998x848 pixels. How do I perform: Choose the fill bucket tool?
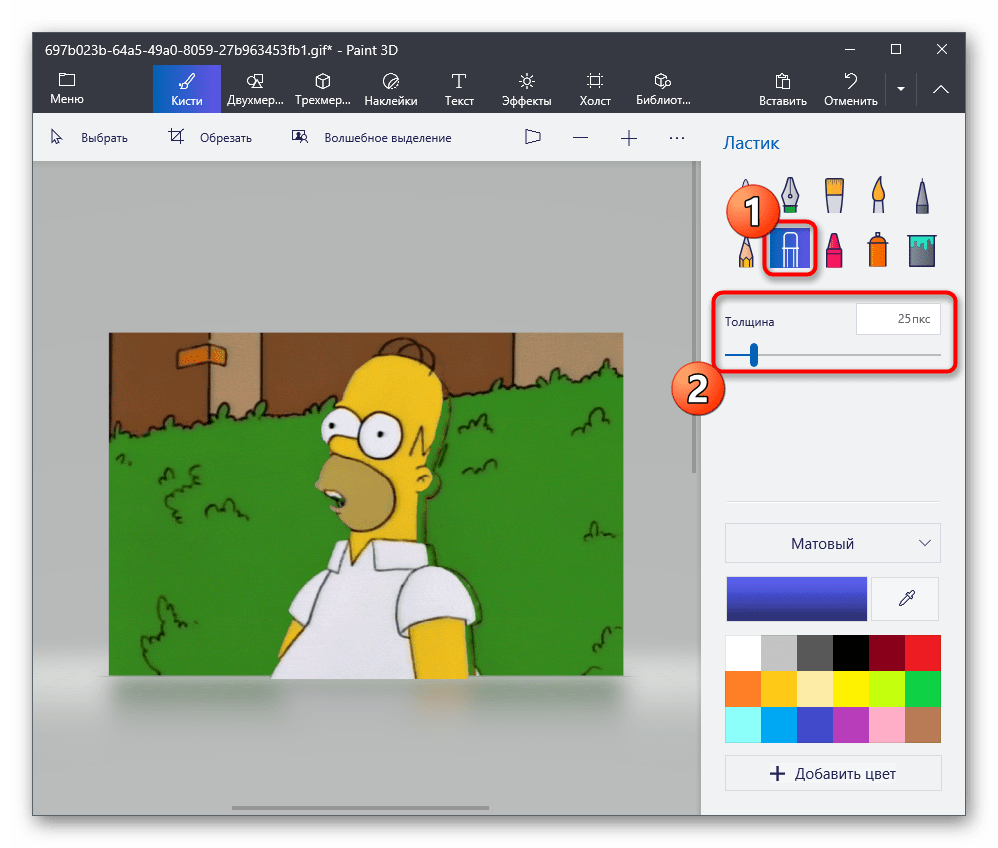point(921,250)
